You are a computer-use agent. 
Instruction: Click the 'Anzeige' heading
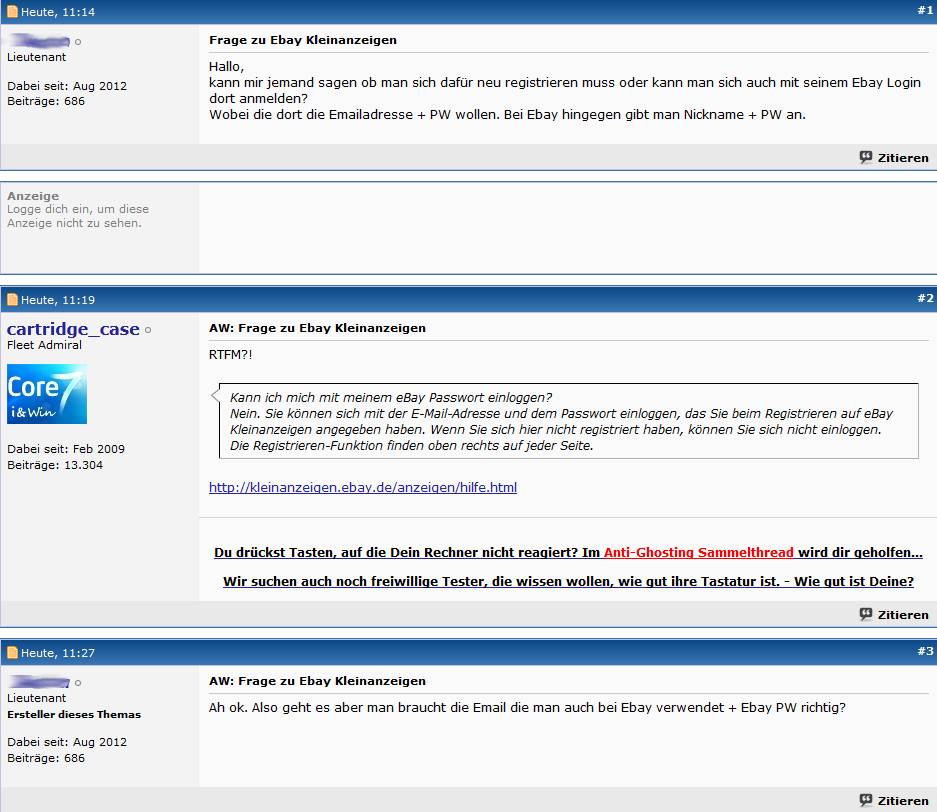pyautogui.click(x=33, y=196)
